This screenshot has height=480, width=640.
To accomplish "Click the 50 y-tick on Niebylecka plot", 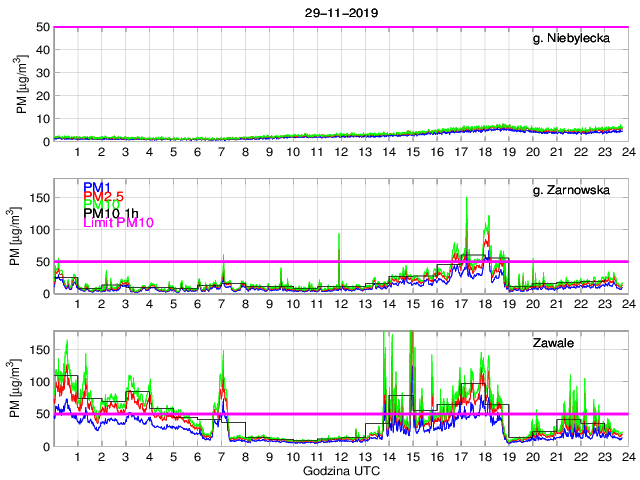I will pyautogui.click(x=42, y=27).
